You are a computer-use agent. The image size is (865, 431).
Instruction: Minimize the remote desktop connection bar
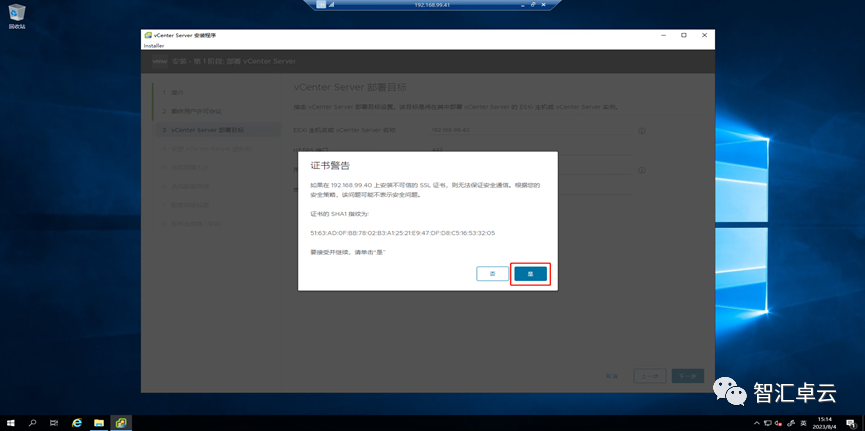pyautogui.click(x=522, y=4)
